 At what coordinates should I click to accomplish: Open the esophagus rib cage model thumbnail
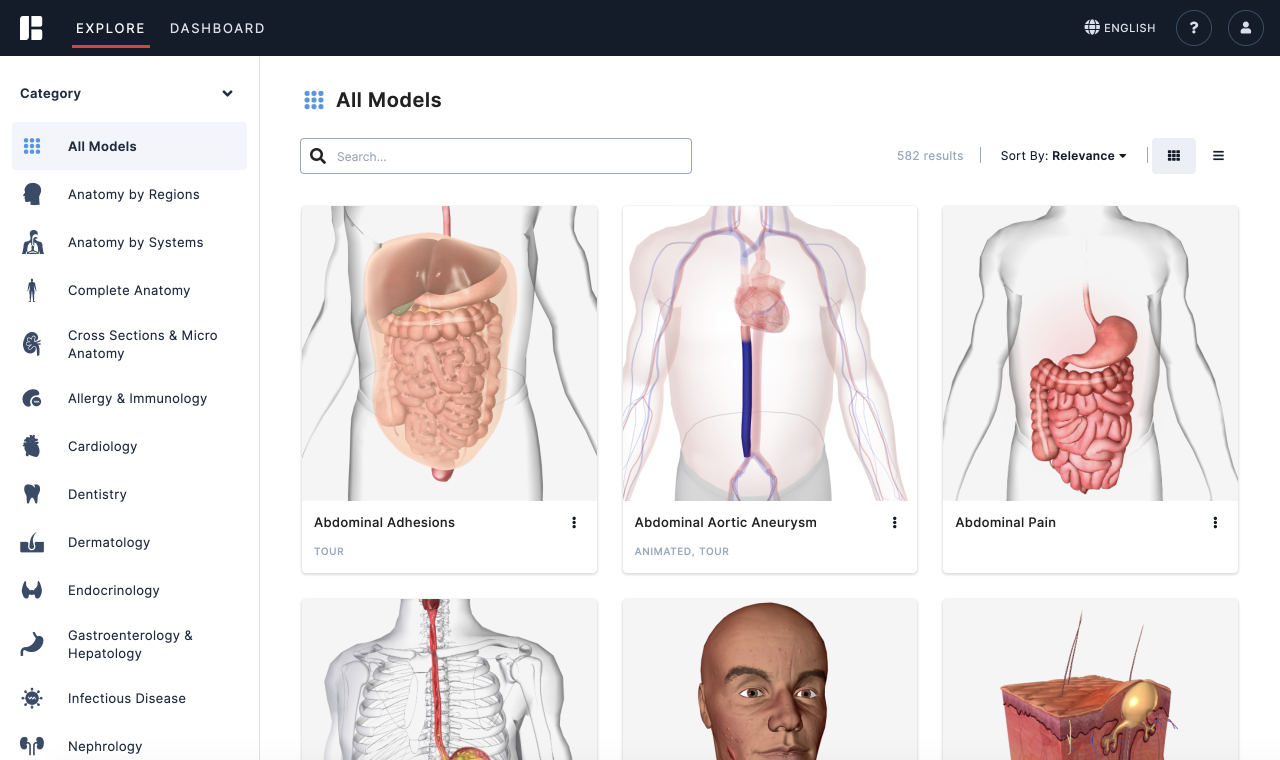click(449, 679)
